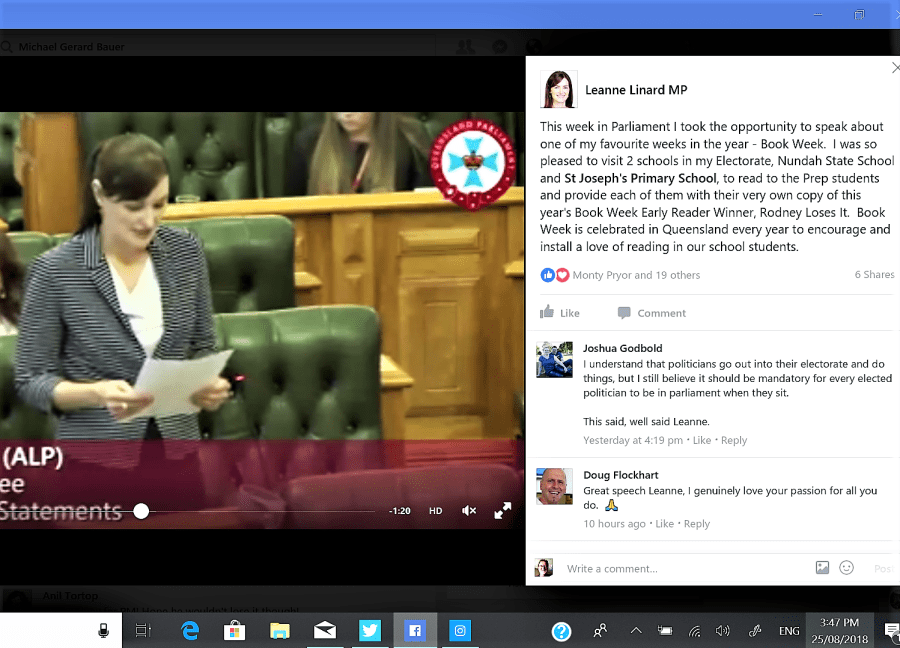Open Leanne Linard MP's profile picture
This screenshot has width=900, height=648.
[x=558, y=90]
